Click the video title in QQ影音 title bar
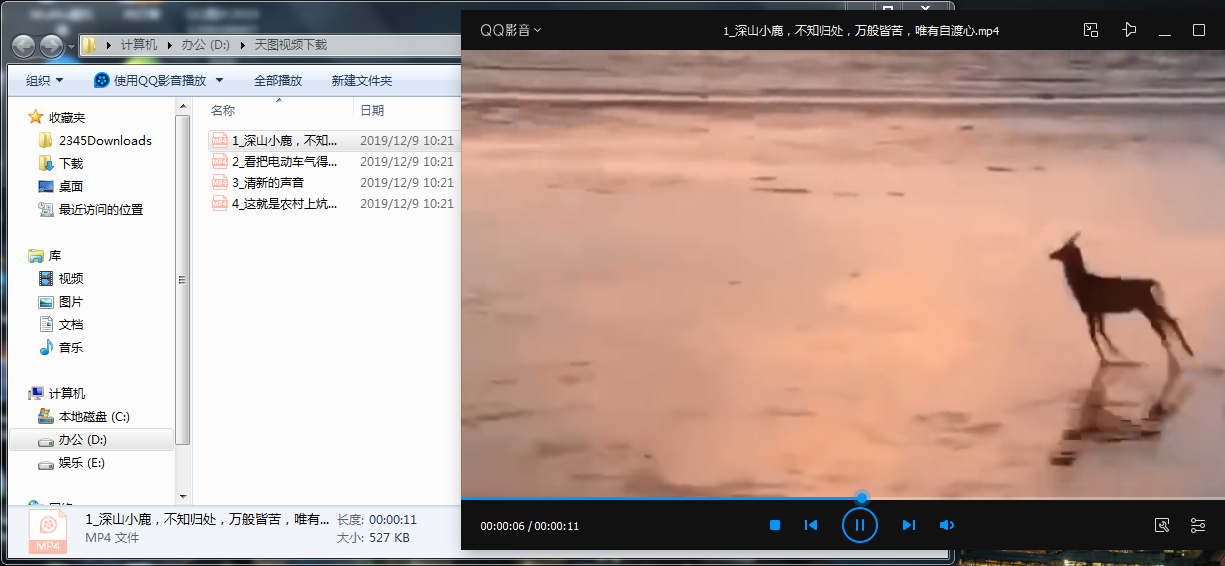The image size is (1225, 566). [x=861, y=31]
